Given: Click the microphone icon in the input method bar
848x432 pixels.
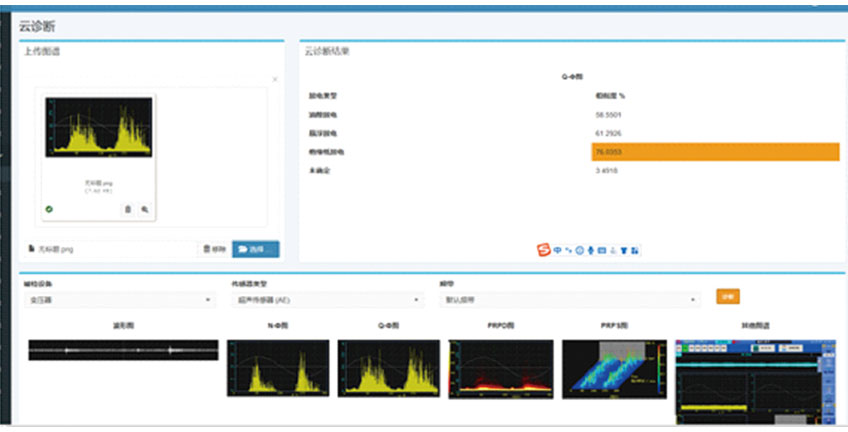Looking at the screenshot, I should pyautogui.click(x=590, y=250).
